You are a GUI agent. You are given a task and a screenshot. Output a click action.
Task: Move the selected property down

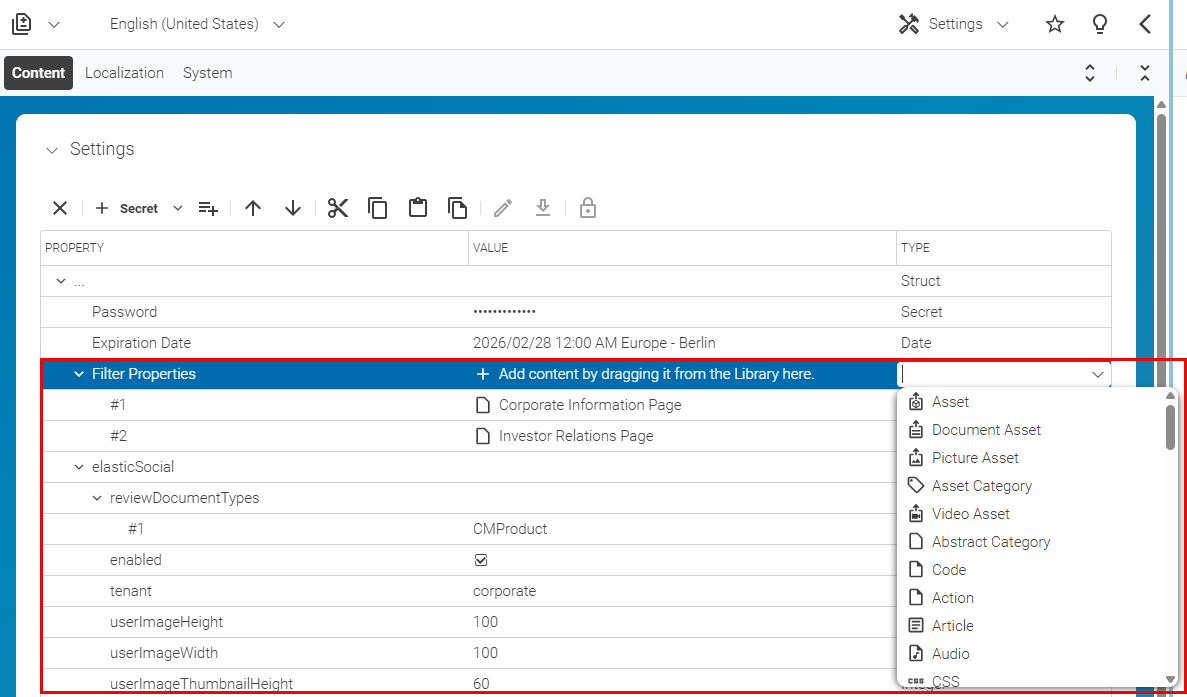tap(293, 207)
